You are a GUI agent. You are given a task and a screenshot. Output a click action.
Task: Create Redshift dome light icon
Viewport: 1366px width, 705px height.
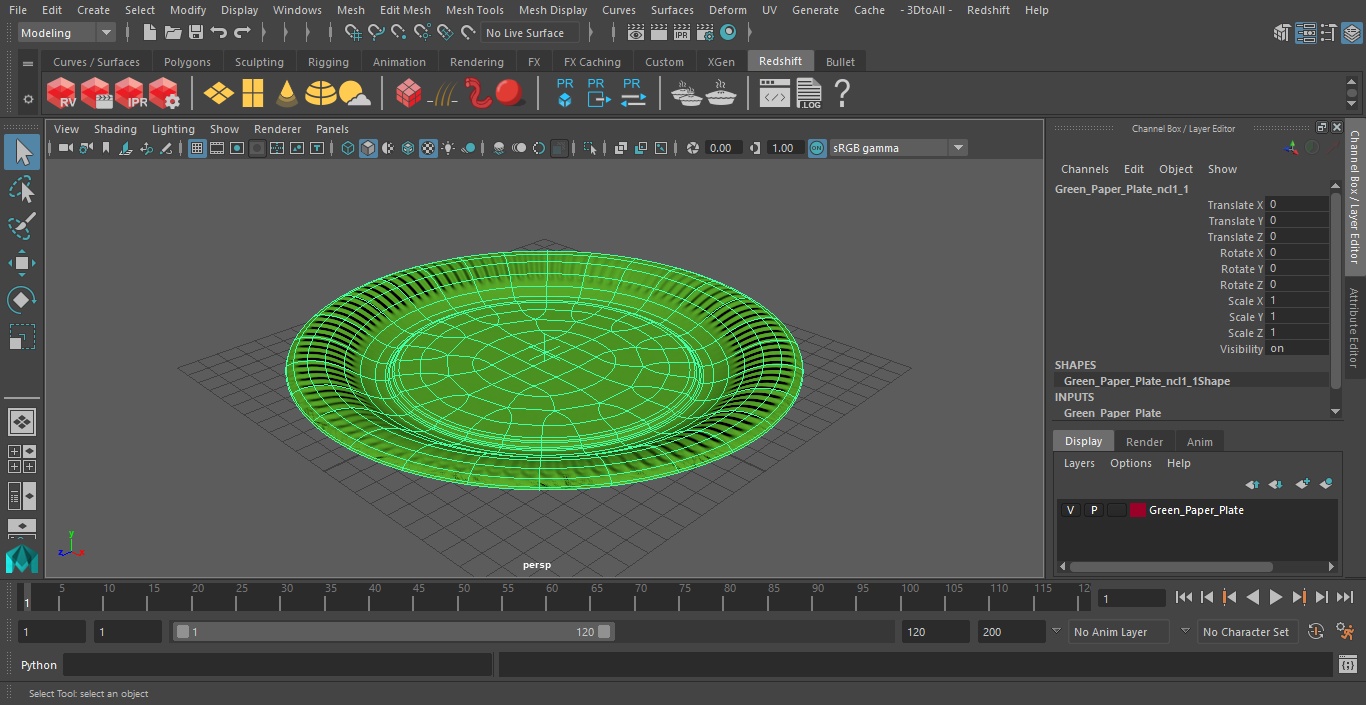[x=321, y=94]
